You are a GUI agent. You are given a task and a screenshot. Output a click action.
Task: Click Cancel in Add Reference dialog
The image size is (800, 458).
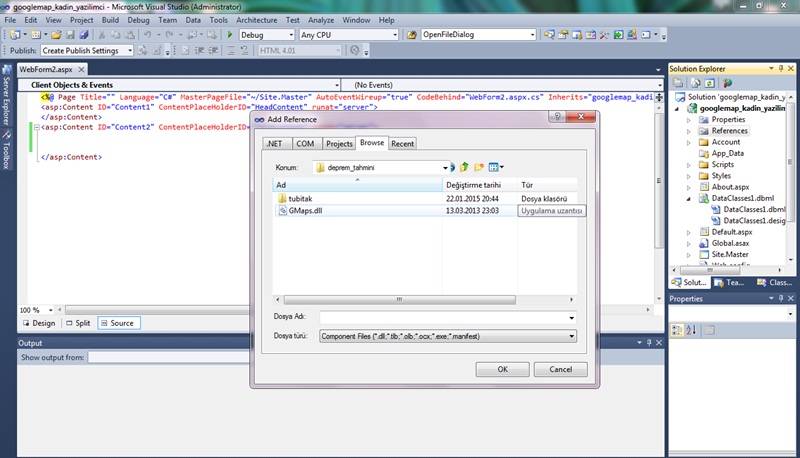coord(561,369)
